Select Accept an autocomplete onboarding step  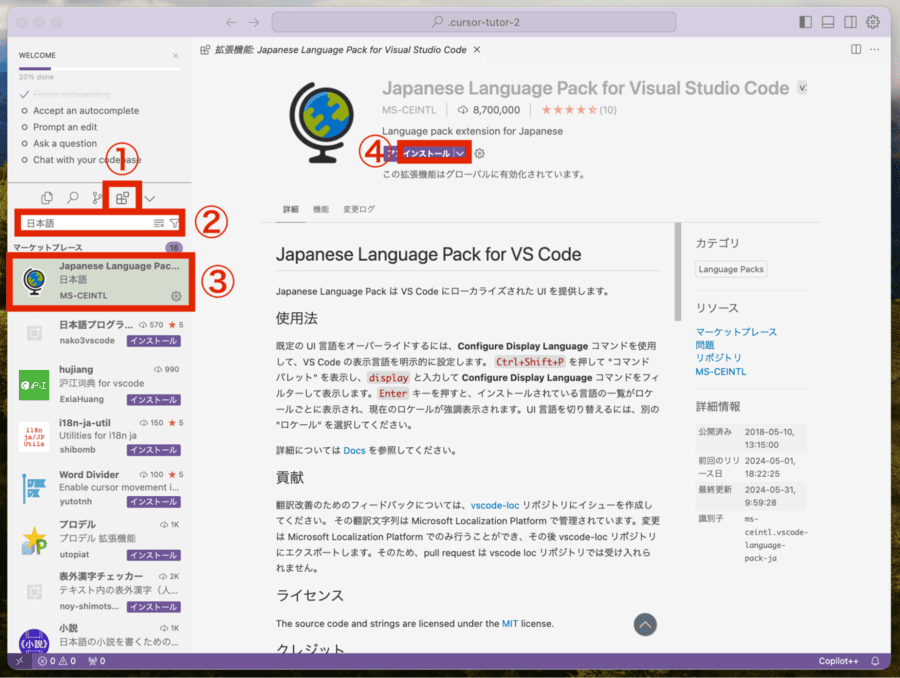click(86, 111)
